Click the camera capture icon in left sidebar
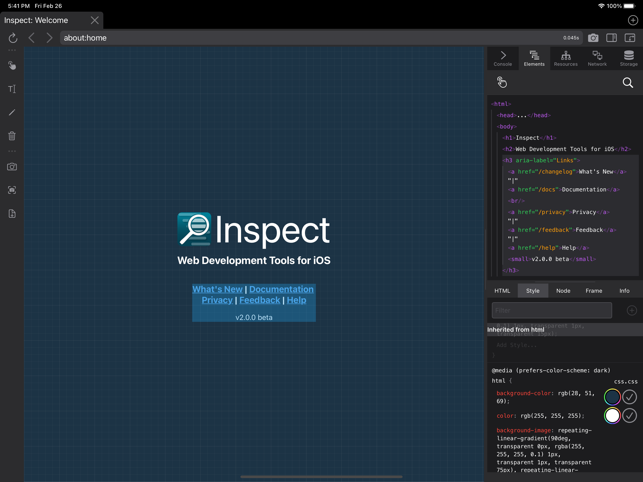This screenshot has width=643, height=482. tap(12, 167)
